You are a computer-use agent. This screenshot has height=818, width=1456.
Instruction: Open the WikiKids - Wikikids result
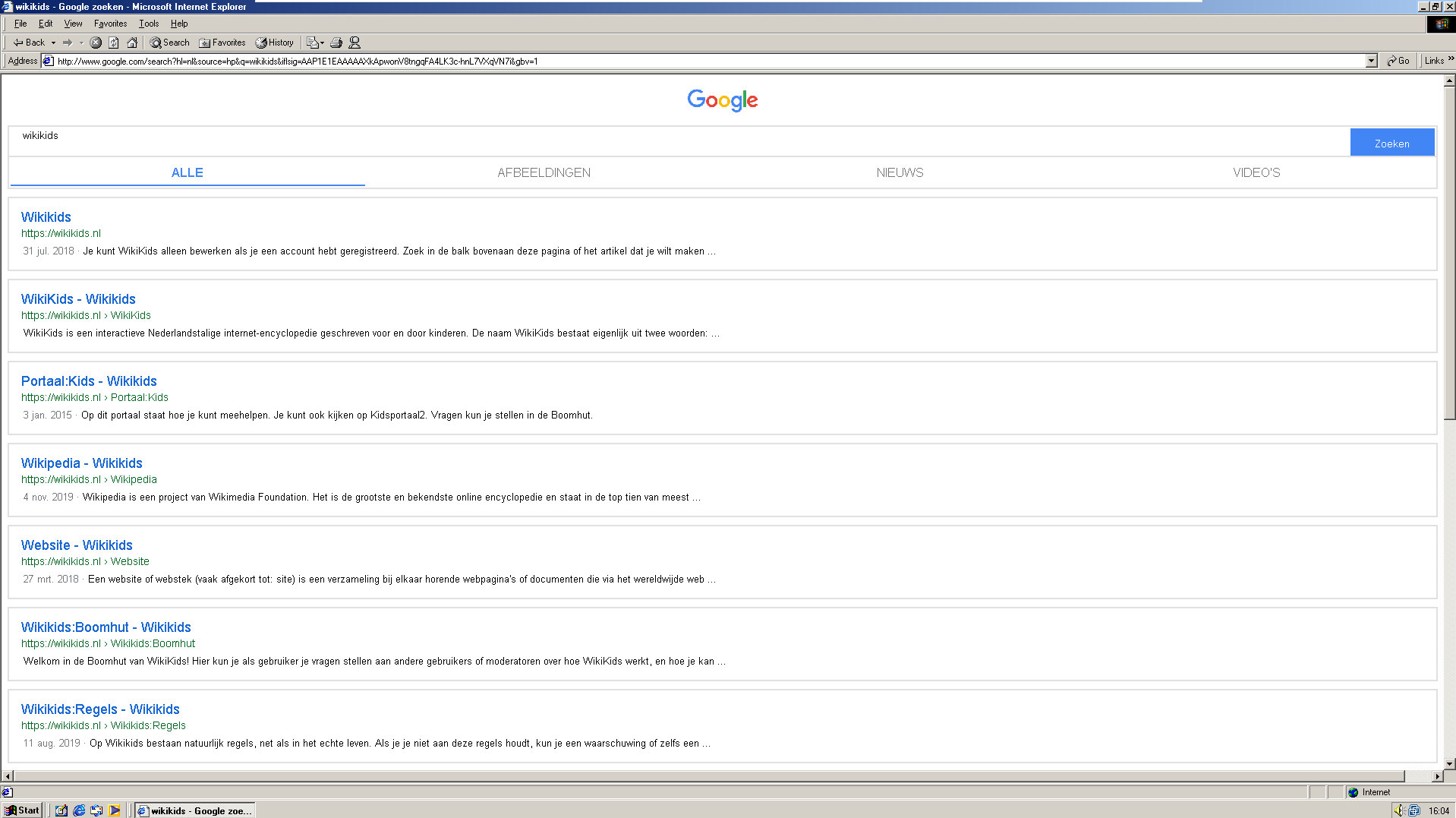point(78,299)
